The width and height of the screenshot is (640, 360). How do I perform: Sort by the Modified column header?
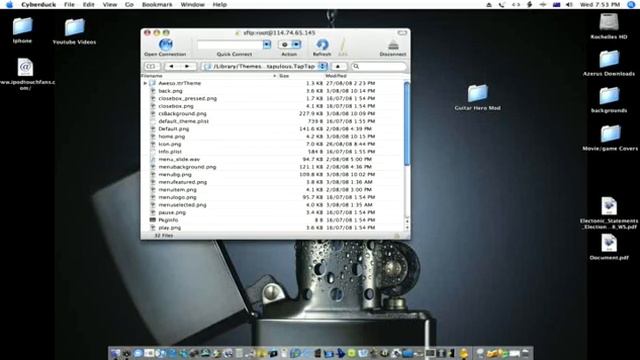pyautogui.click(x=363, y=76)
